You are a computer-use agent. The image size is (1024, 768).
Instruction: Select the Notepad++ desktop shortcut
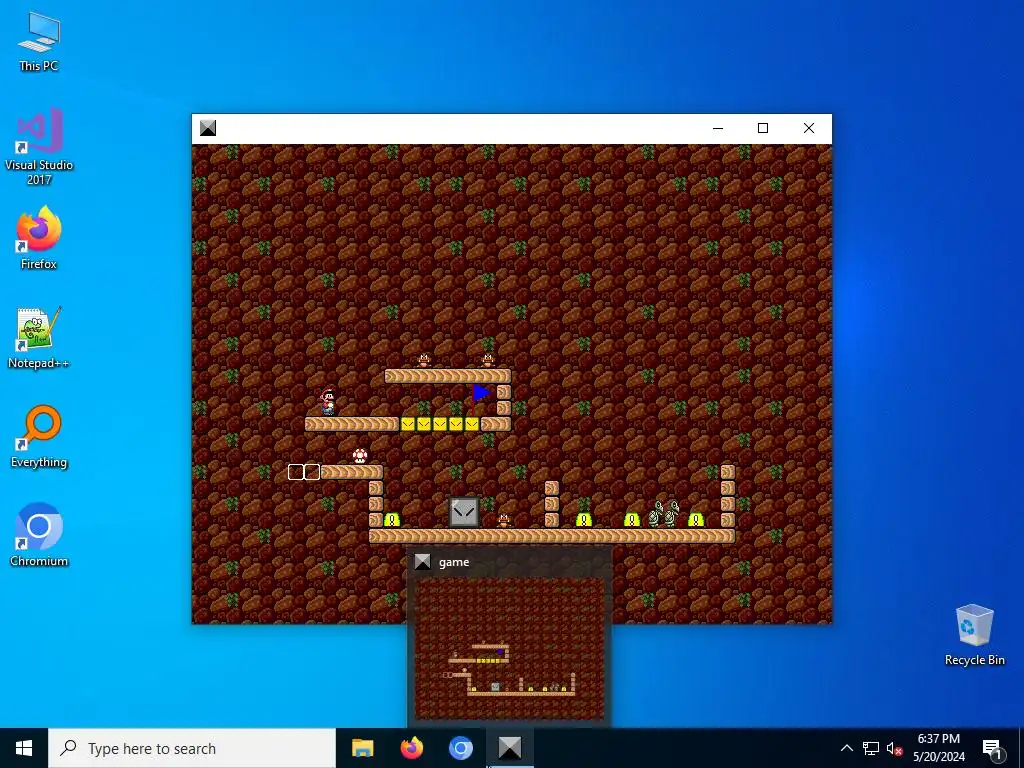click(39, 338)
